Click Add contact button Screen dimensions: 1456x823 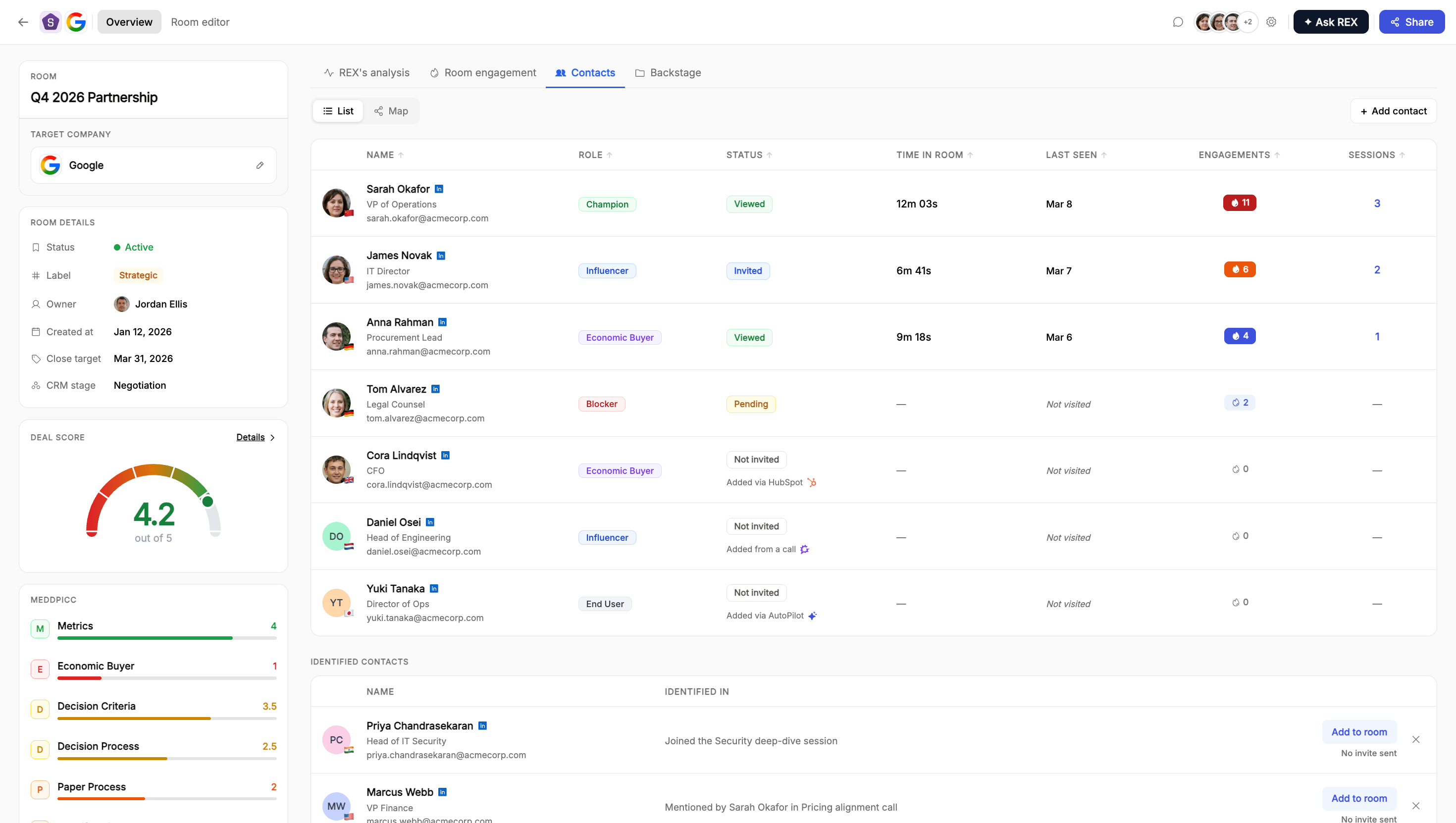1393,111
